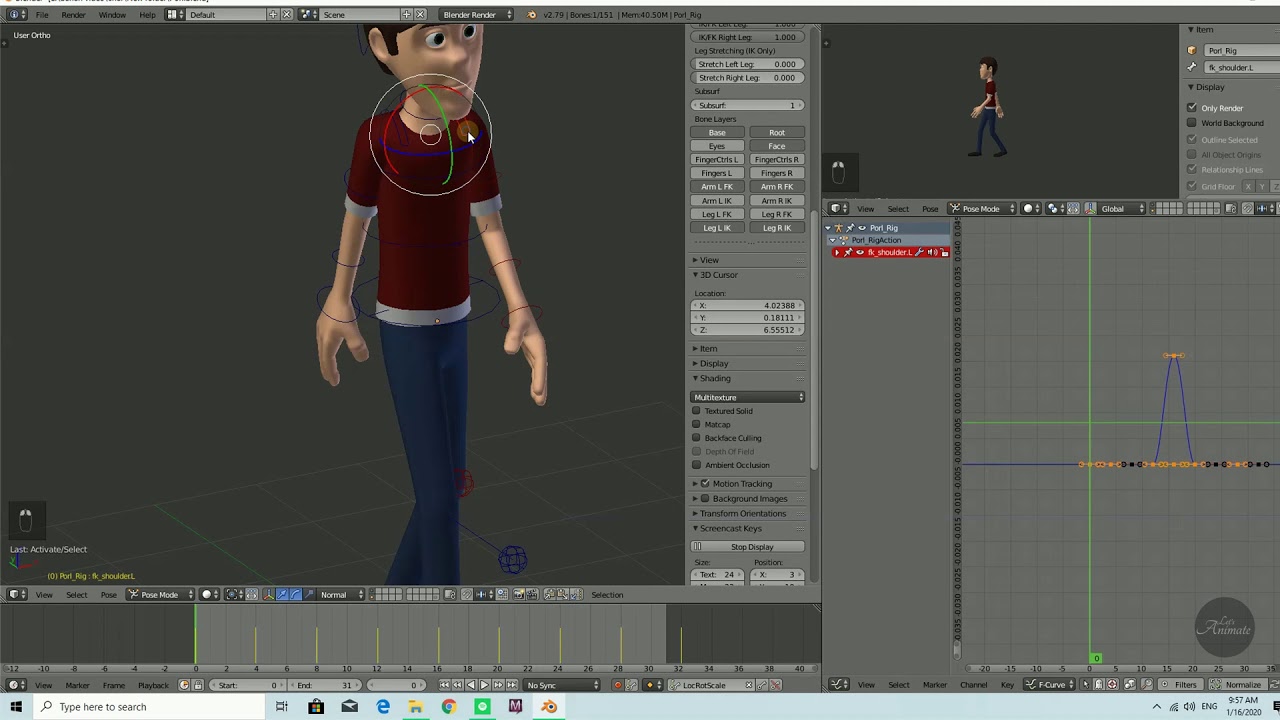Viewport: 1280px width, 720px height.
Task: Show the Eyes bone layer
Action: (x=717, y=146)
